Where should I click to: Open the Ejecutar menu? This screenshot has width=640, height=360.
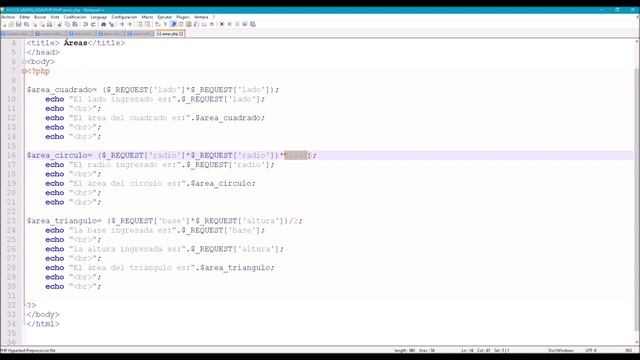pyautogui.click(x=165, y=17)
